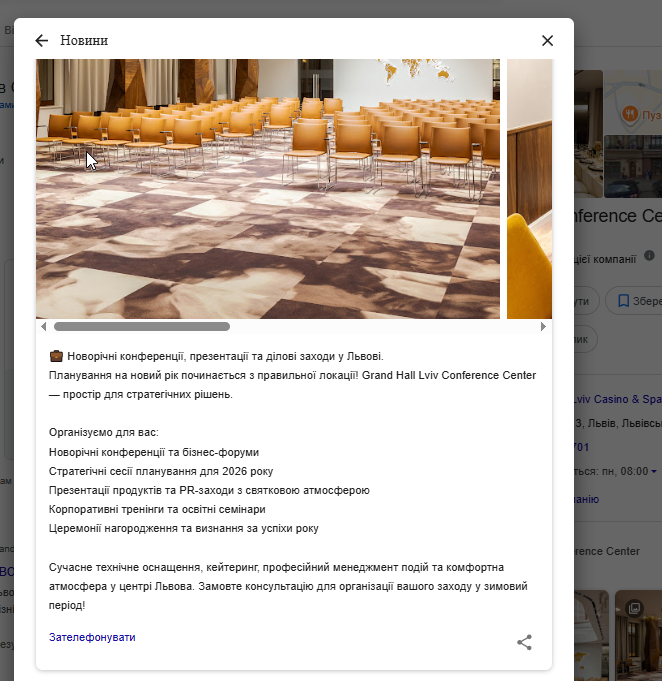662x681 pixels.
Task: Close the Новини dialog
Action: pos(547,40)
